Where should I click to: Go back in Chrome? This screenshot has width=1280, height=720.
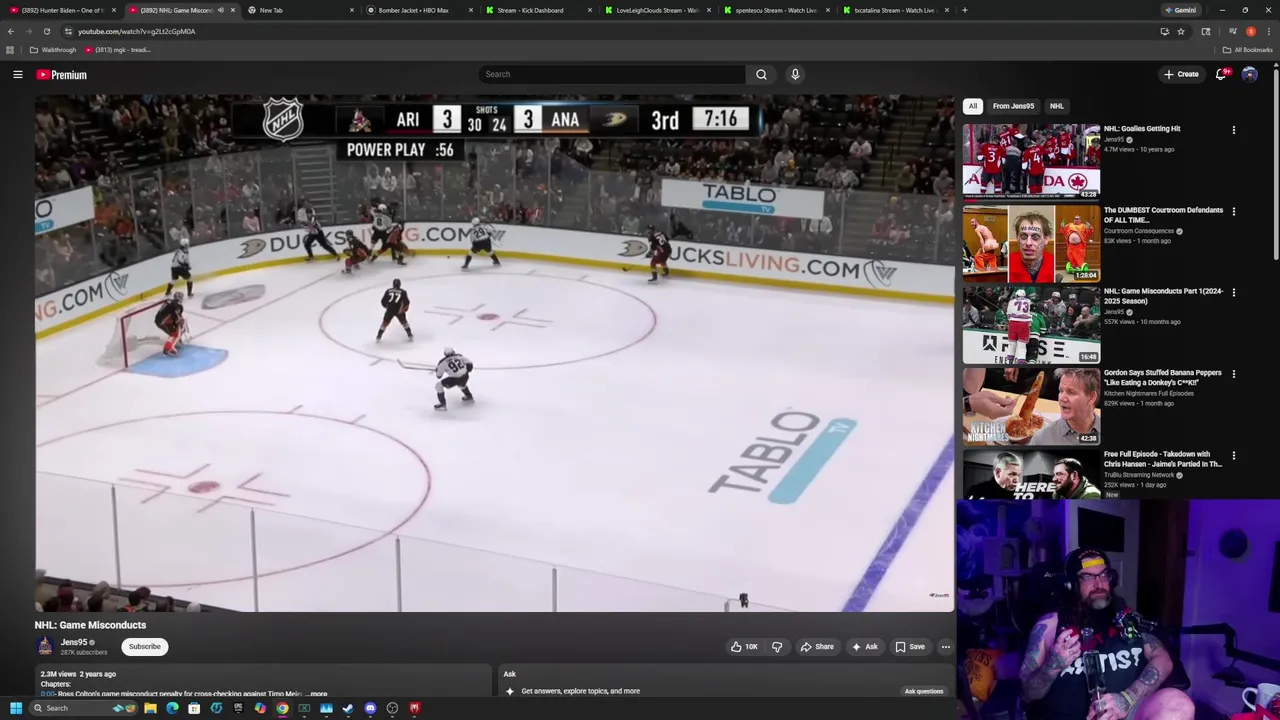pyautogui.click(x=10, y=31)
